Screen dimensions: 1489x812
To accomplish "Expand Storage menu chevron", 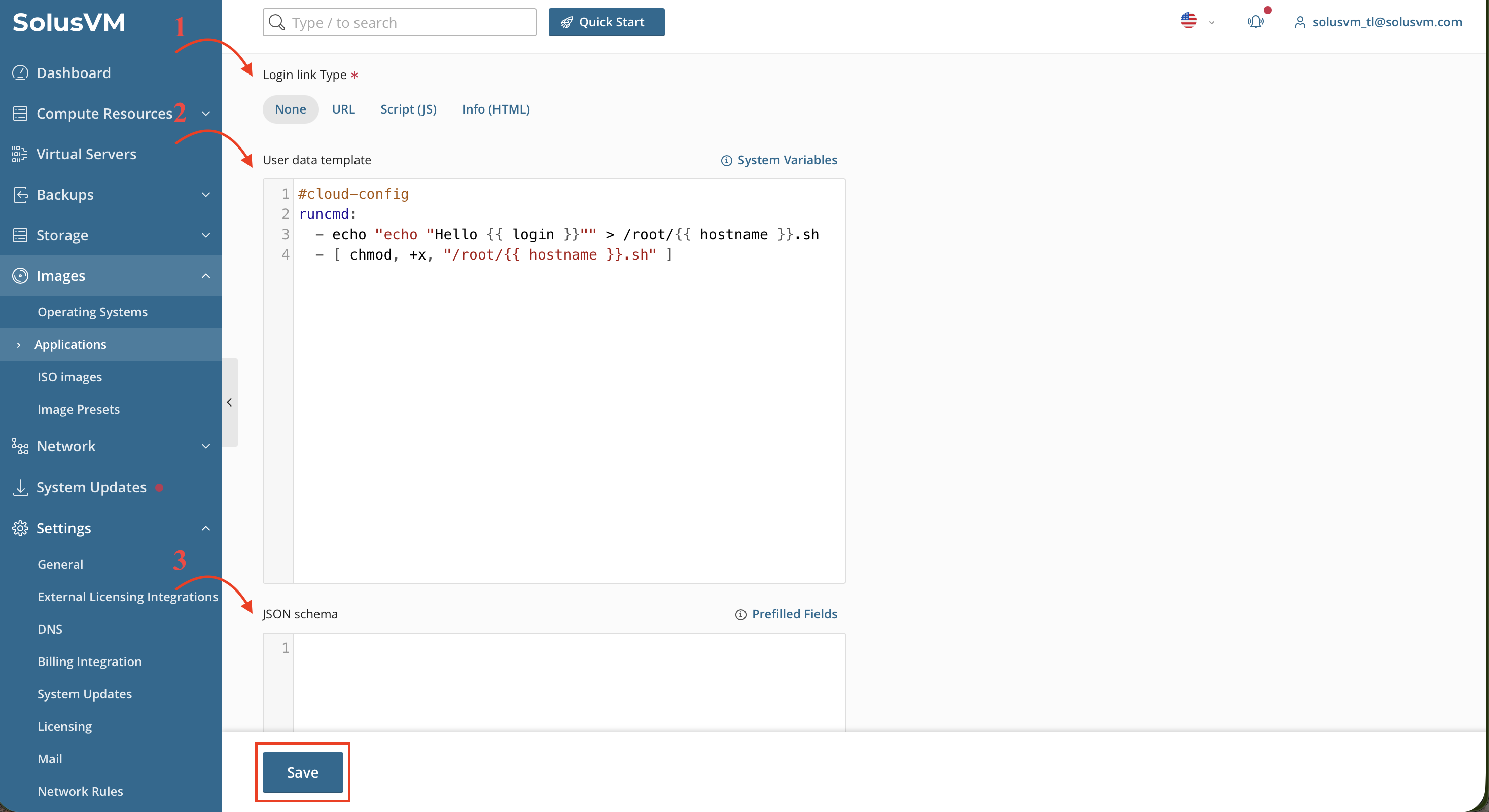I will (x=206, y=235).
